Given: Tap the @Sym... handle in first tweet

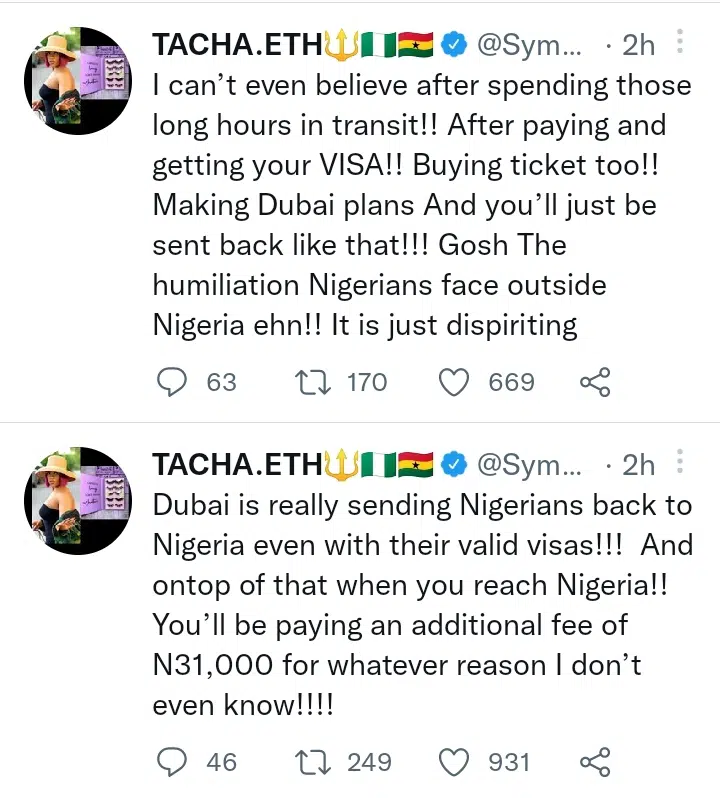Looking at the screenshot, I should coord(529,45).
